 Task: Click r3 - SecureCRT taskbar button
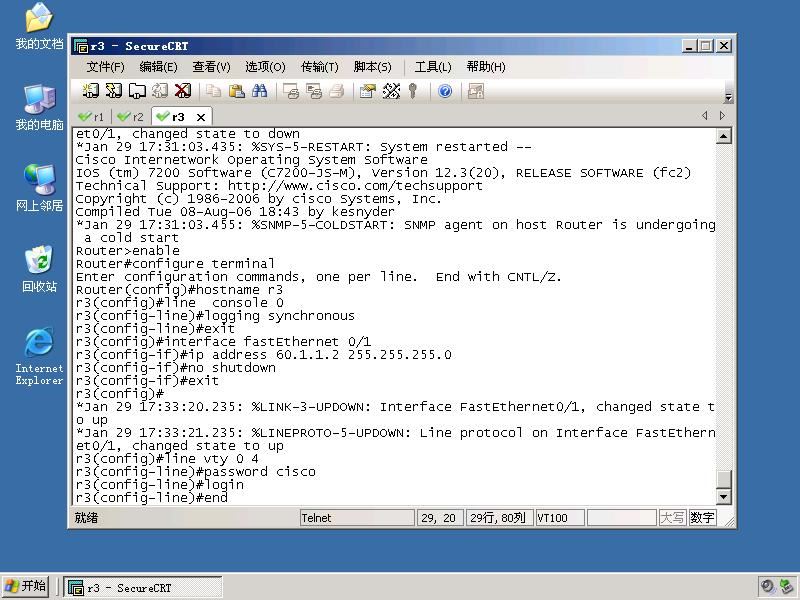pyautogui.click(x=143, y=588)
